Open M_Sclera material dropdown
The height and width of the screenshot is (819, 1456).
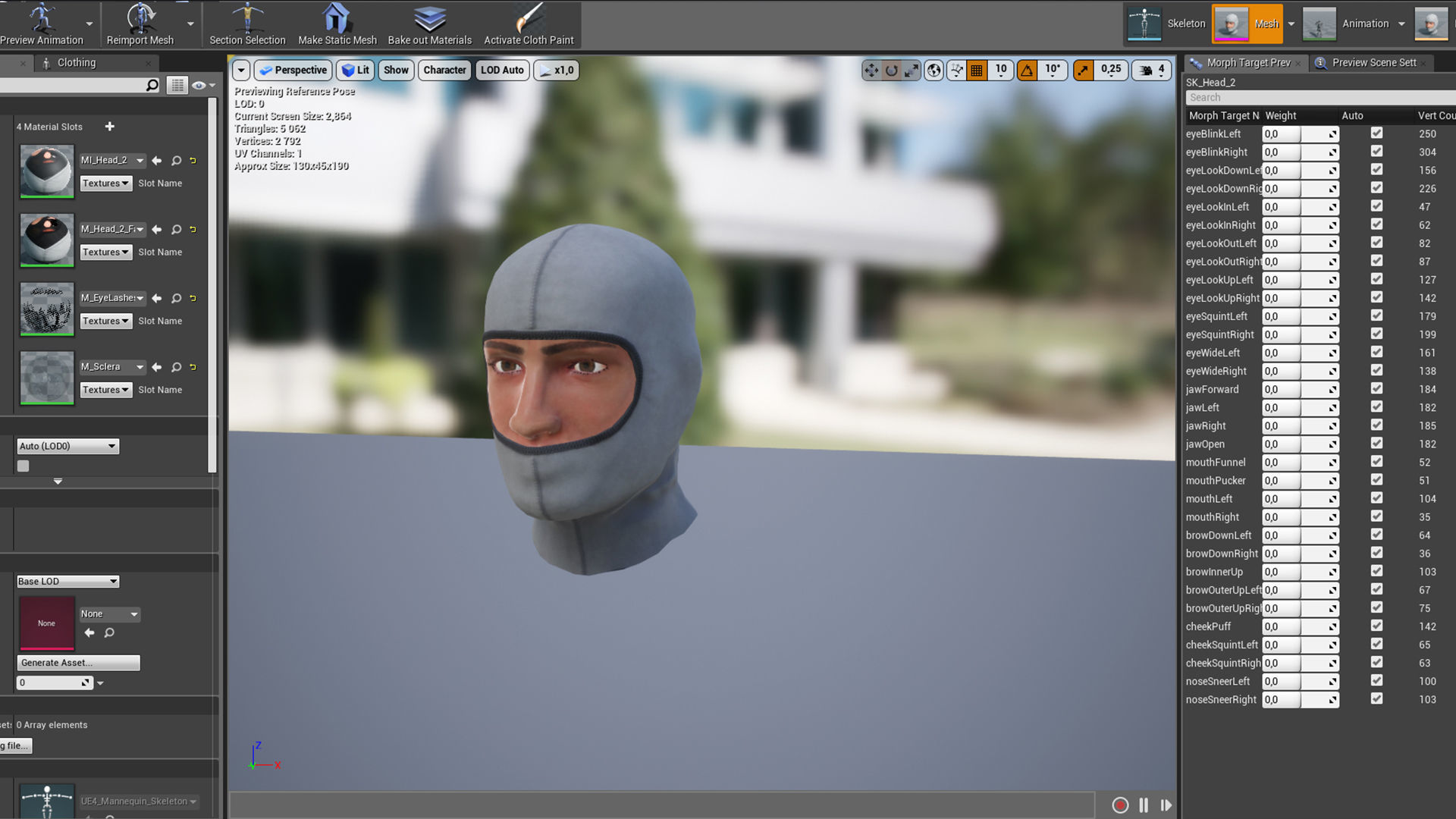[x=112, y=367]
